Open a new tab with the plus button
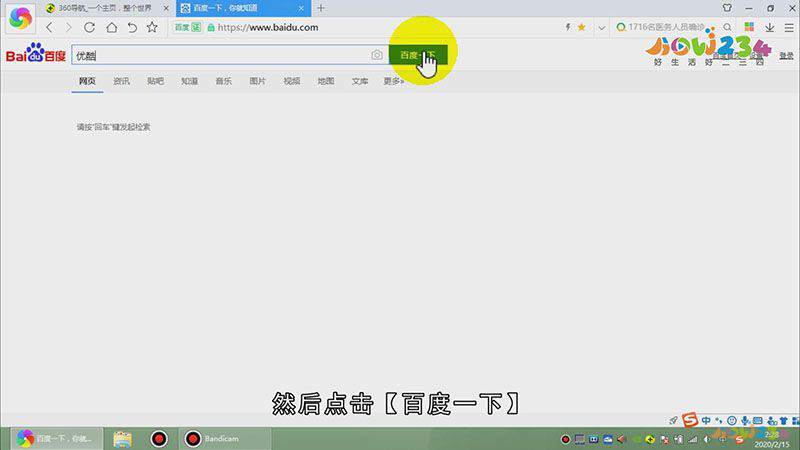The image size is (800, 450). tap(321, 8)
